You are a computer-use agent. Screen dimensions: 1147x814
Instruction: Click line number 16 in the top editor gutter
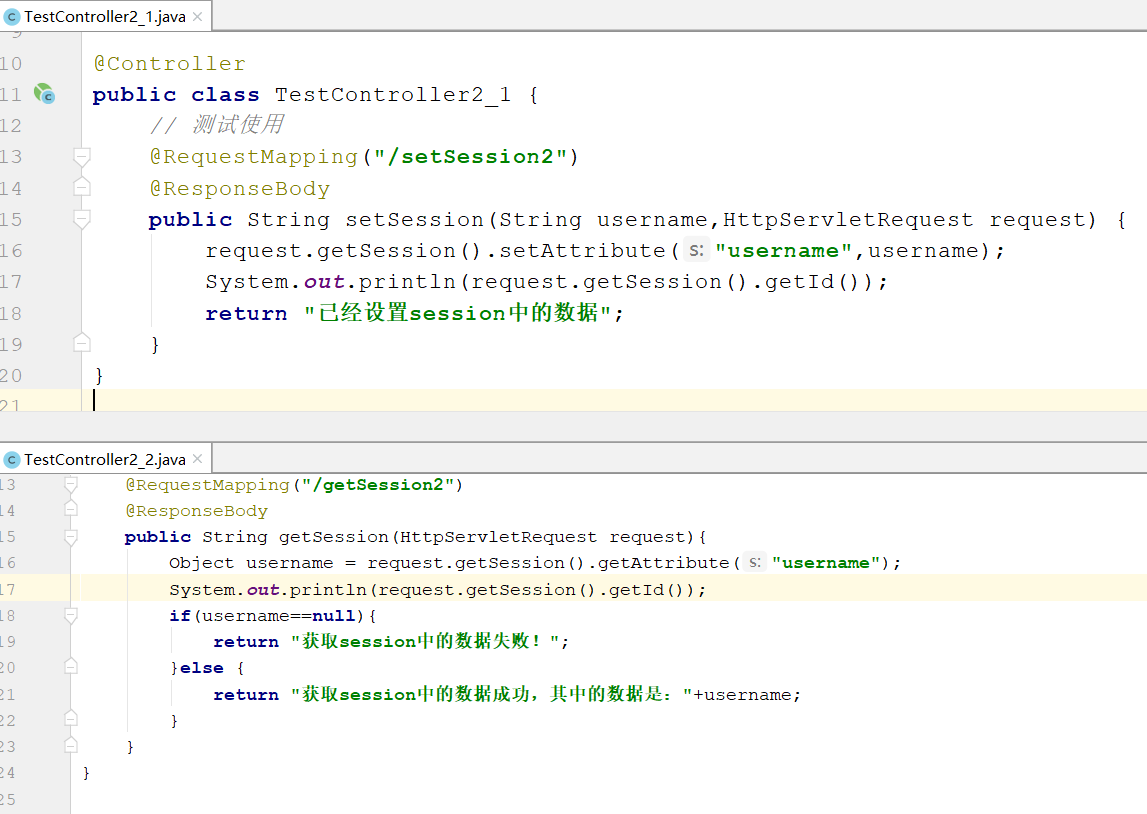click(x=11, y=251)
